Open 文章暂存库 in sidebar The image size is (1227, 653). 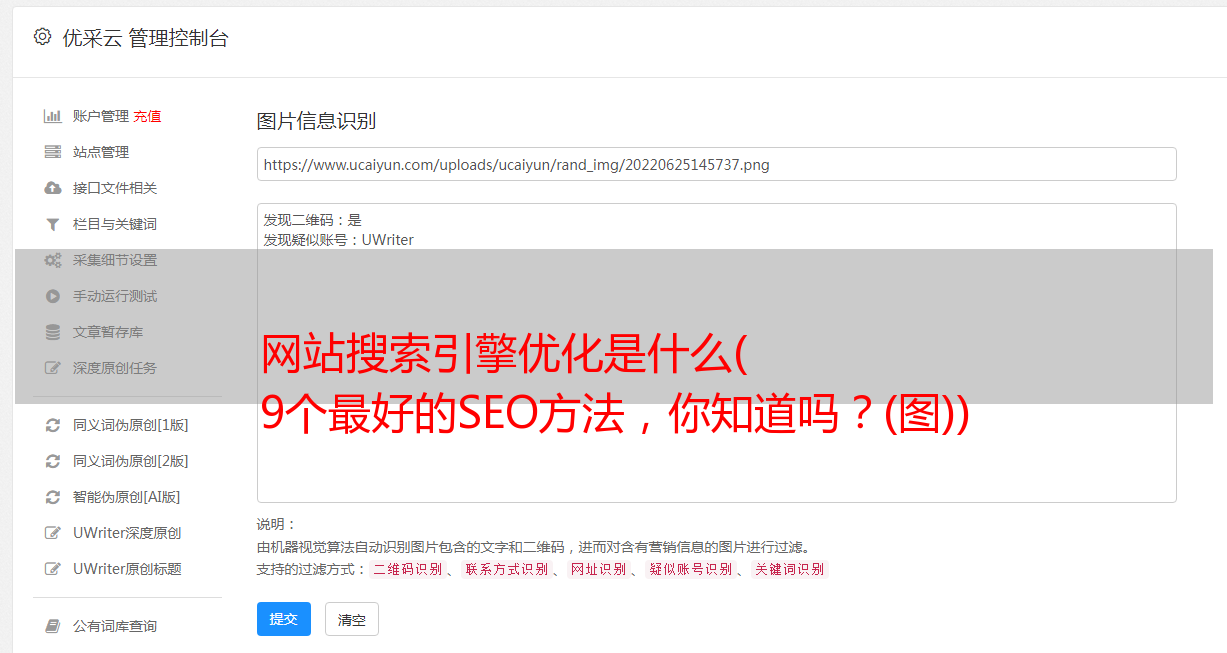[x=108, y=332]
